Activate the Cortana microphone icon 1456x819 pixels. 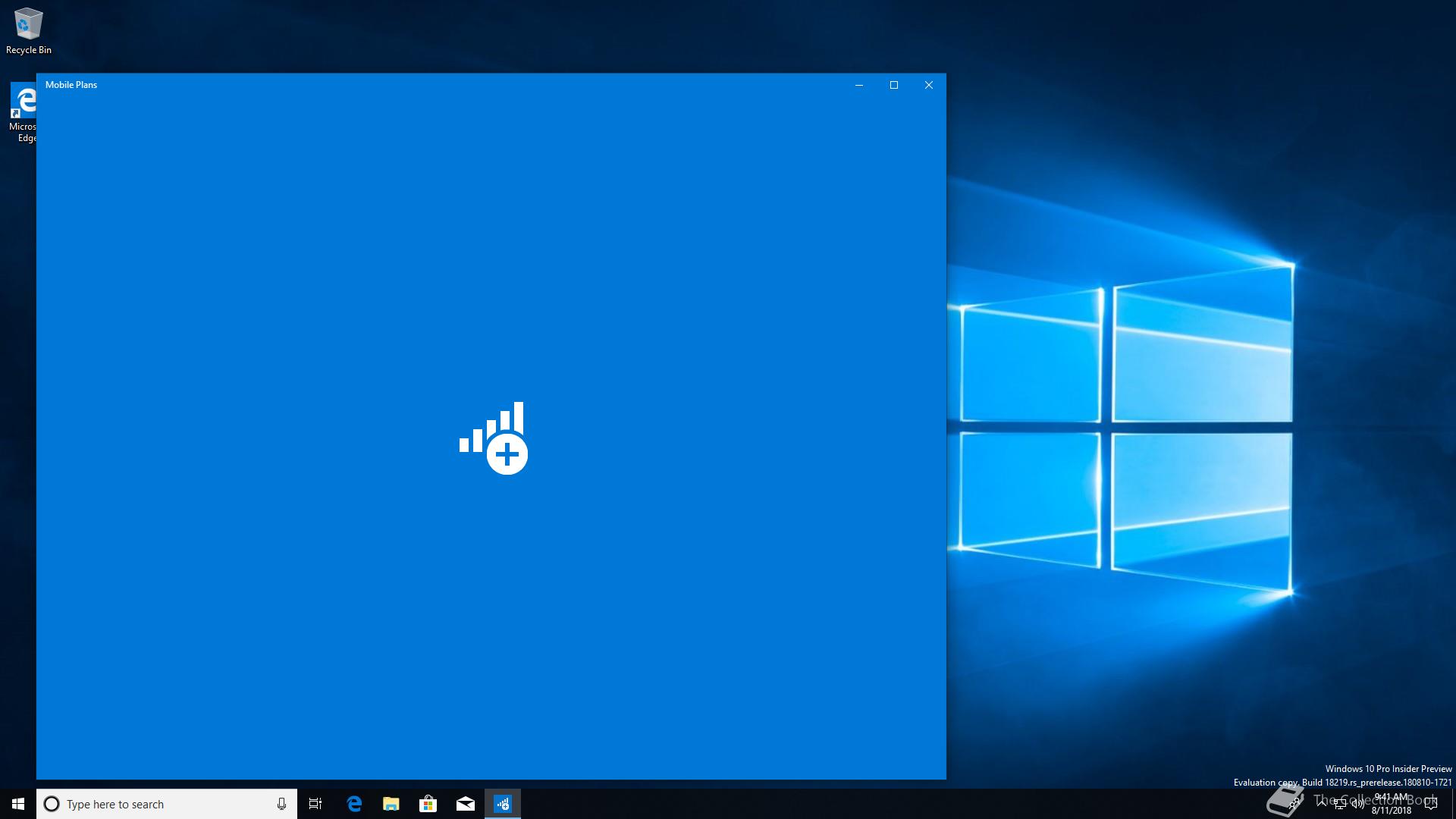[x=281, y=804]
